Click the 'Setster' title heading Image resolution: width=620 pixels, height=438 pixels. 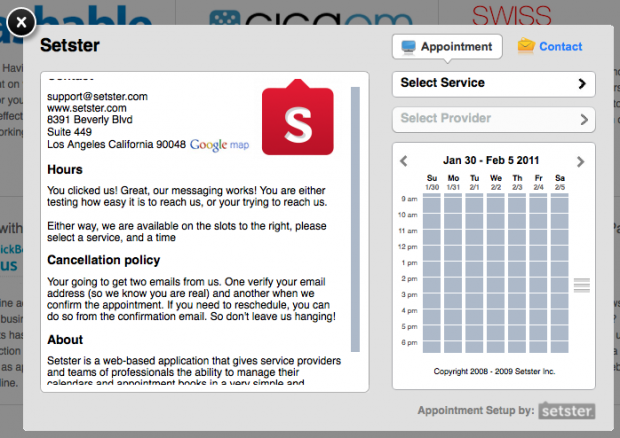pyautogui.click(x=70, y=45)
